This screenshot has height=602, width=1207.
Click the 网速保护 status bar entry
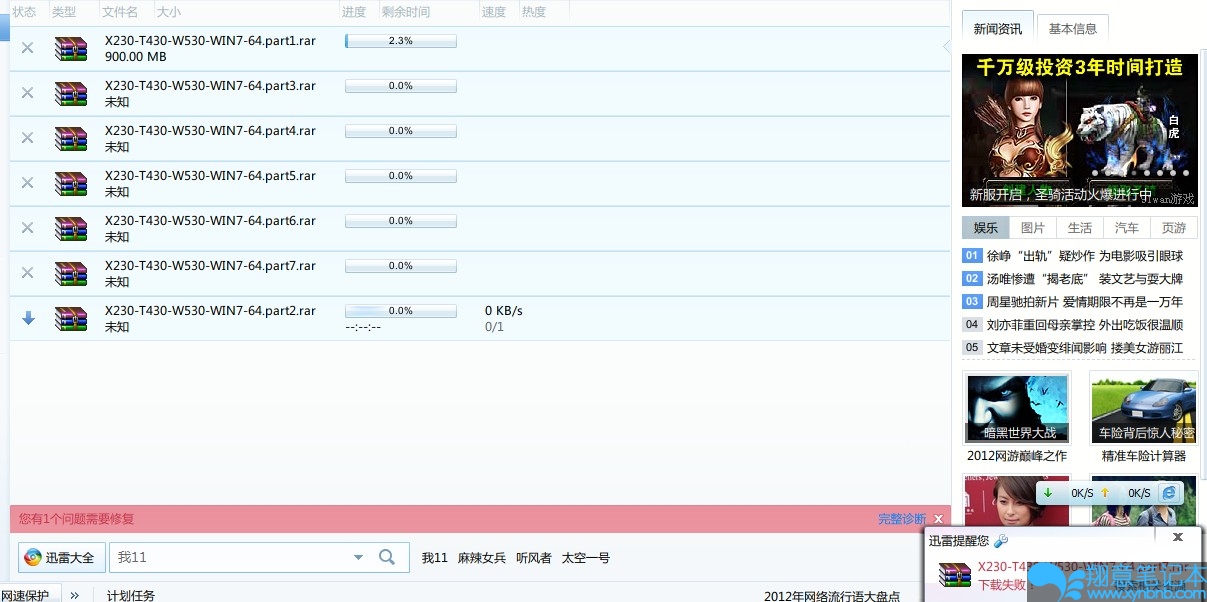pyautogui.click(x=25, y=596)
